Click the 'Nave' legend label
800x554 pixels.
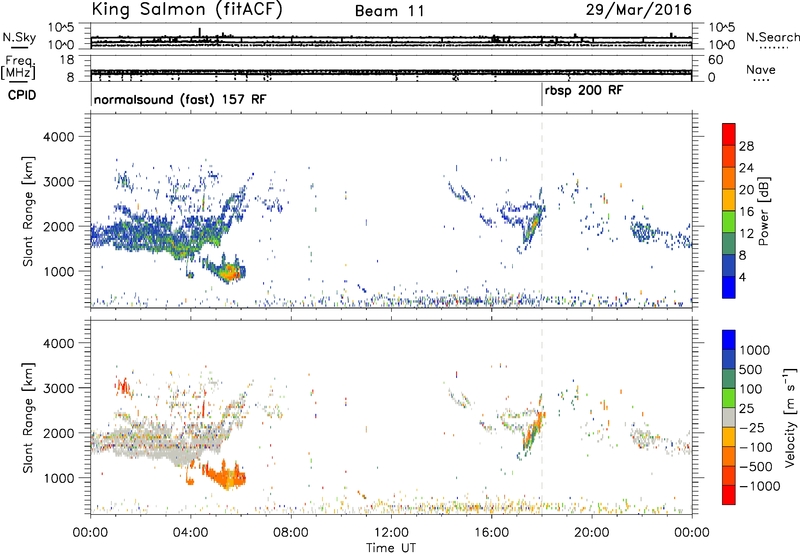pos(761,70)
